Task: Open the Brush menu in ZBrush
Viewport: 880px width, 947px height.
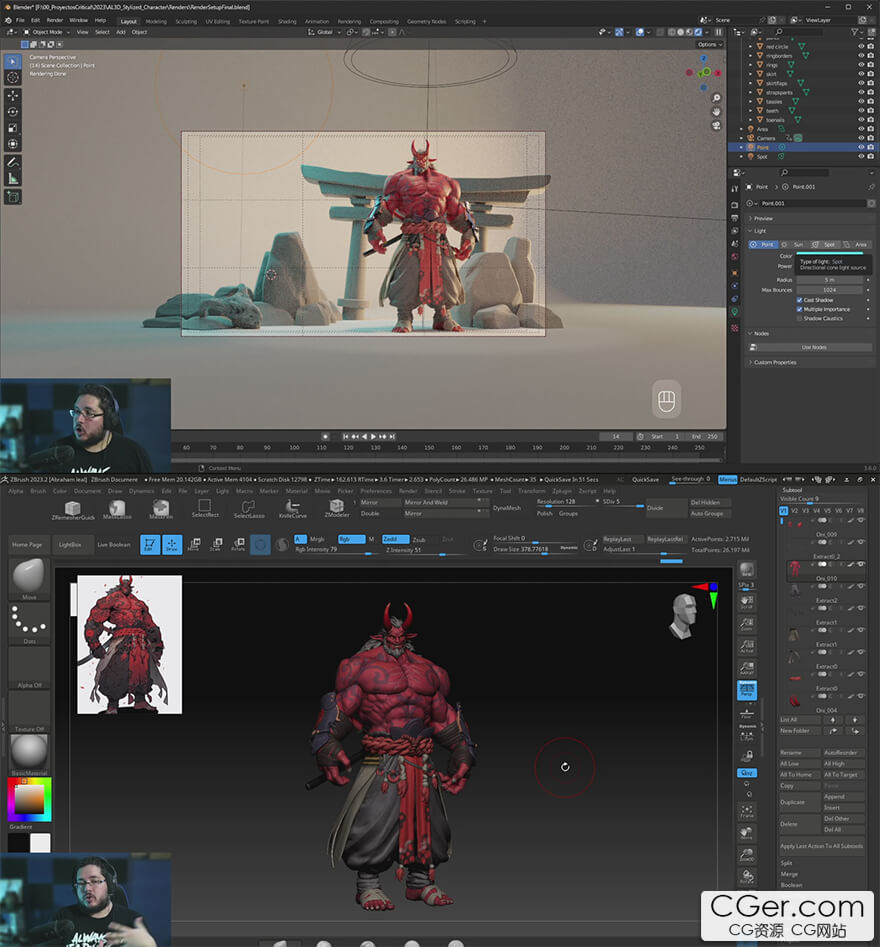Action: [x=38, y=491]
